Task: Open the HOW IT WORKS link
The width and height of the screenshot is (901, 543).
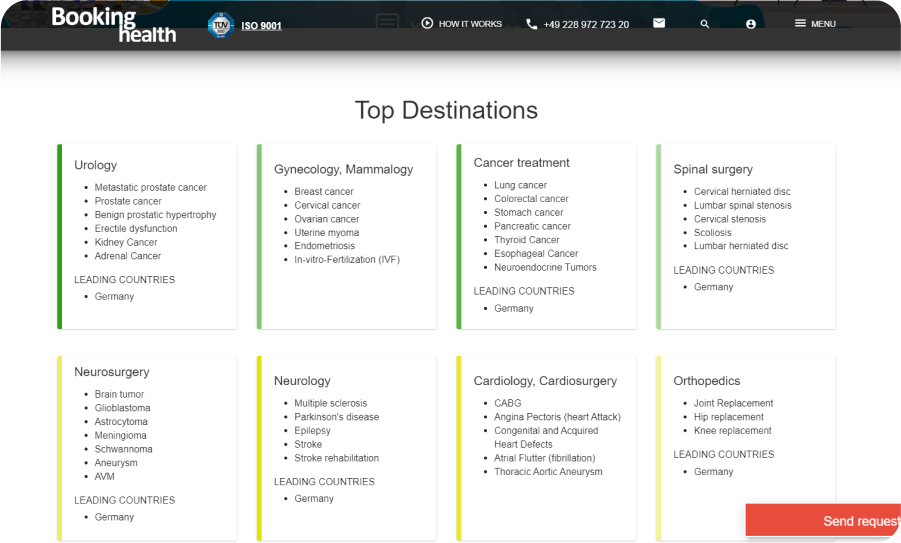Action: coord(470,24)
